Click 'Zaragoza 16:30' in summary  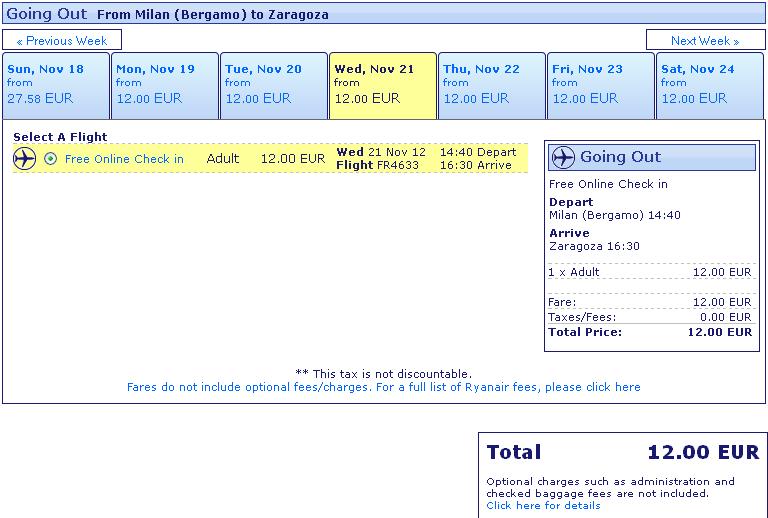(x=594, y=246)
